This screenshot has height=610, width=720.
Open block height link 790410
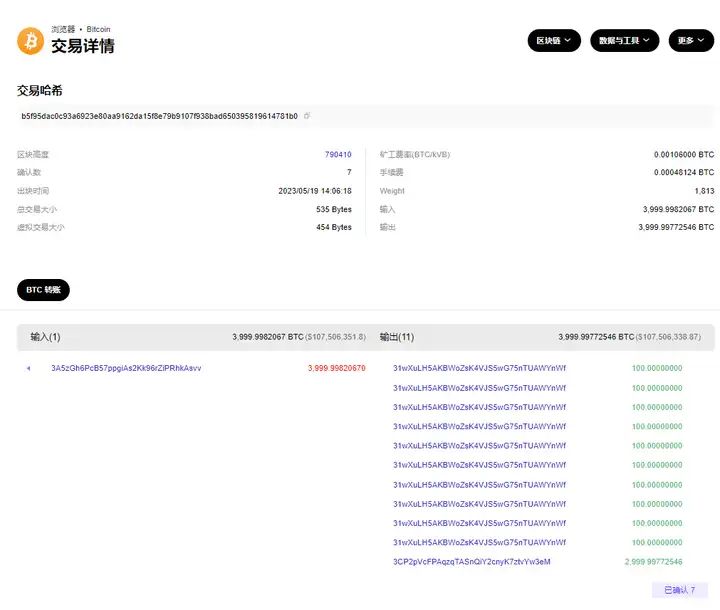click(338, 154)
